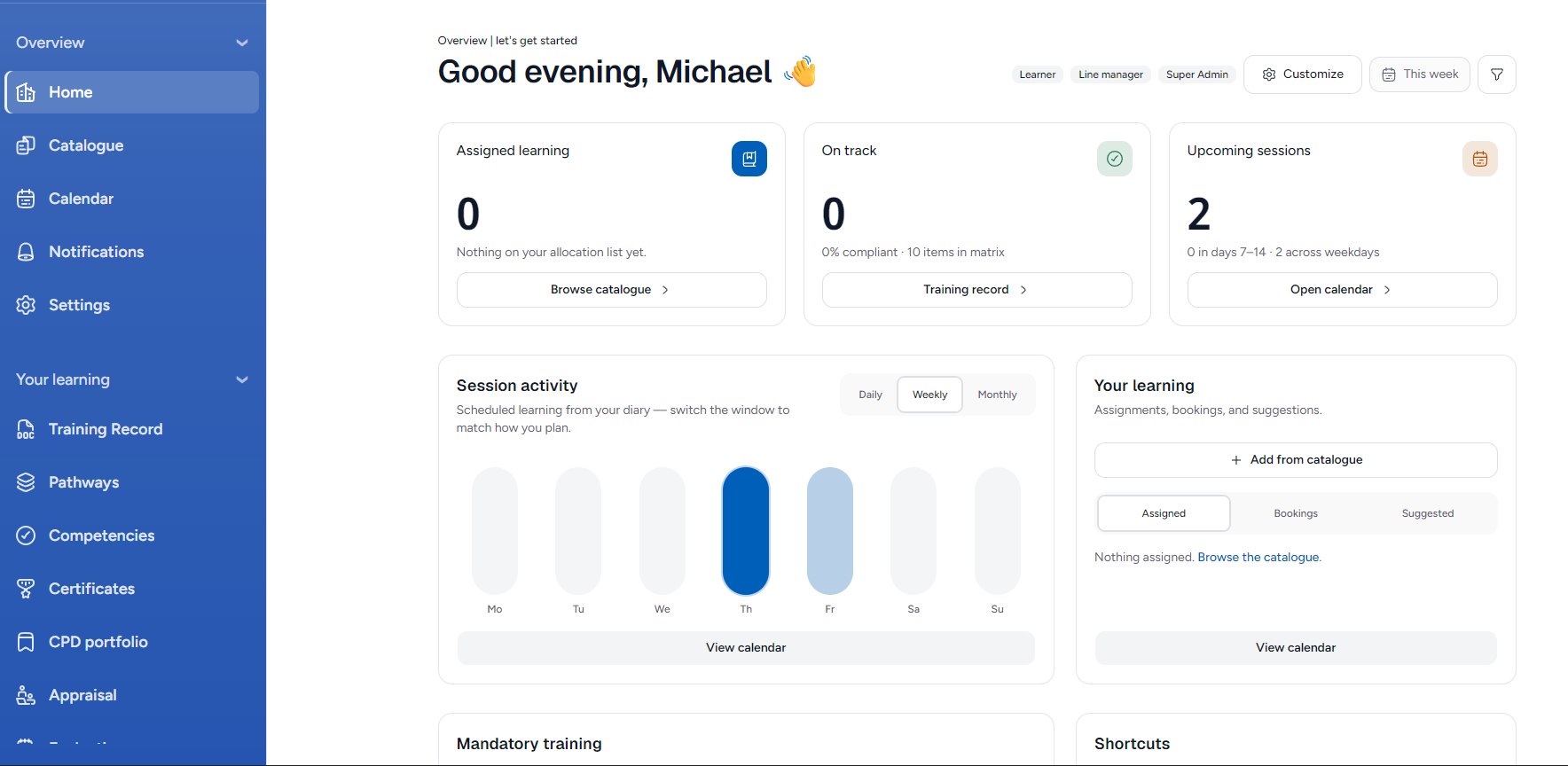
Task: Click the gear icon in Customize
Action: pyautogui.click(x=1269, y=74)
